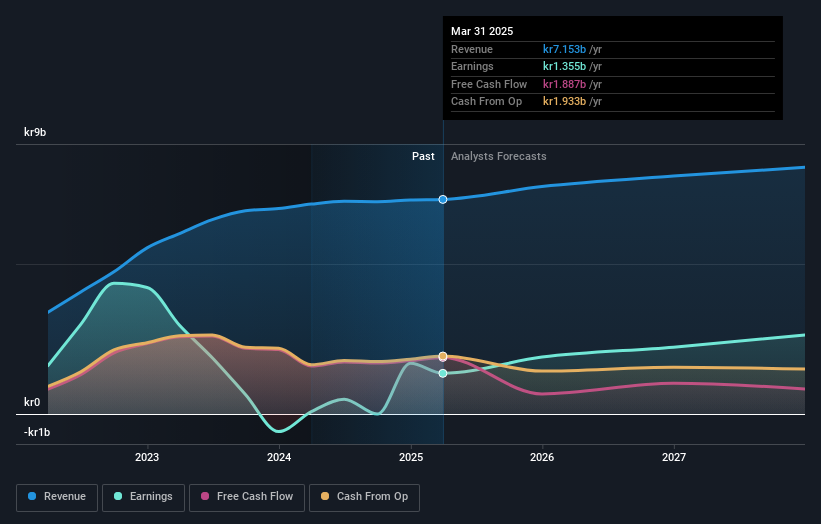Viewport: 821px width, 524px height.
Task: Select the teal Earnings data point marker
Action: click(x=443, y=373)
